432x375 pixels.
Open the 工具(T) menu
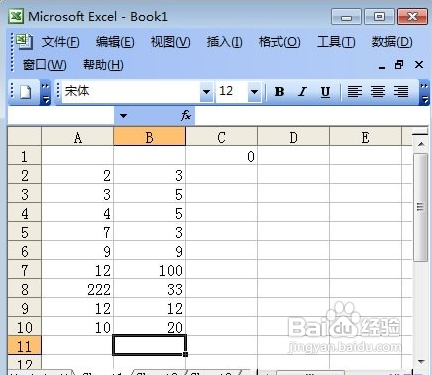(336, 42)
